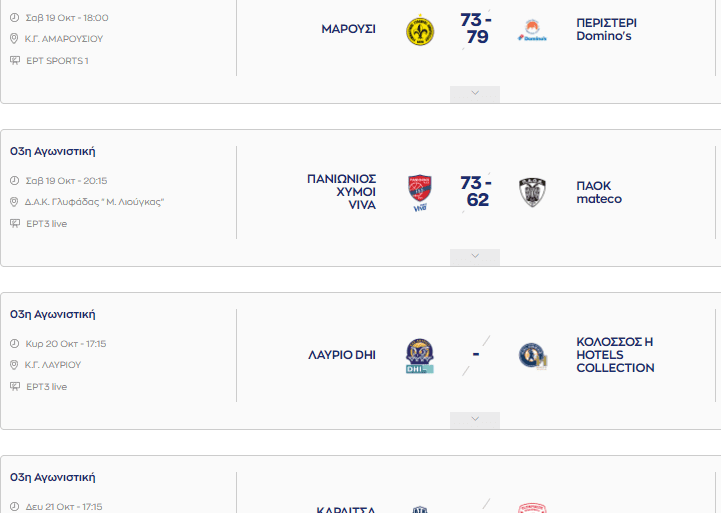Click the 73 - 79 match score

pyautogui.click(x=476, y=29)
